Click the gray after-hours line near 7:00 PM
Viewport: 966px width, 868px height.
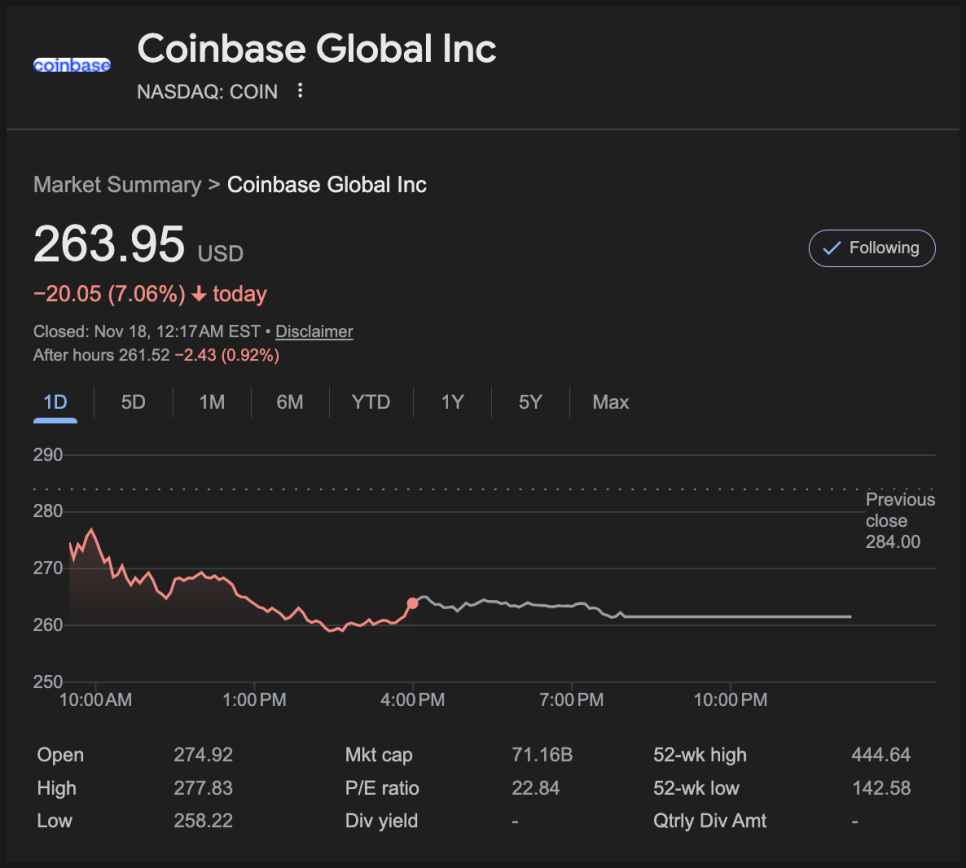click(x=571, y=605)
